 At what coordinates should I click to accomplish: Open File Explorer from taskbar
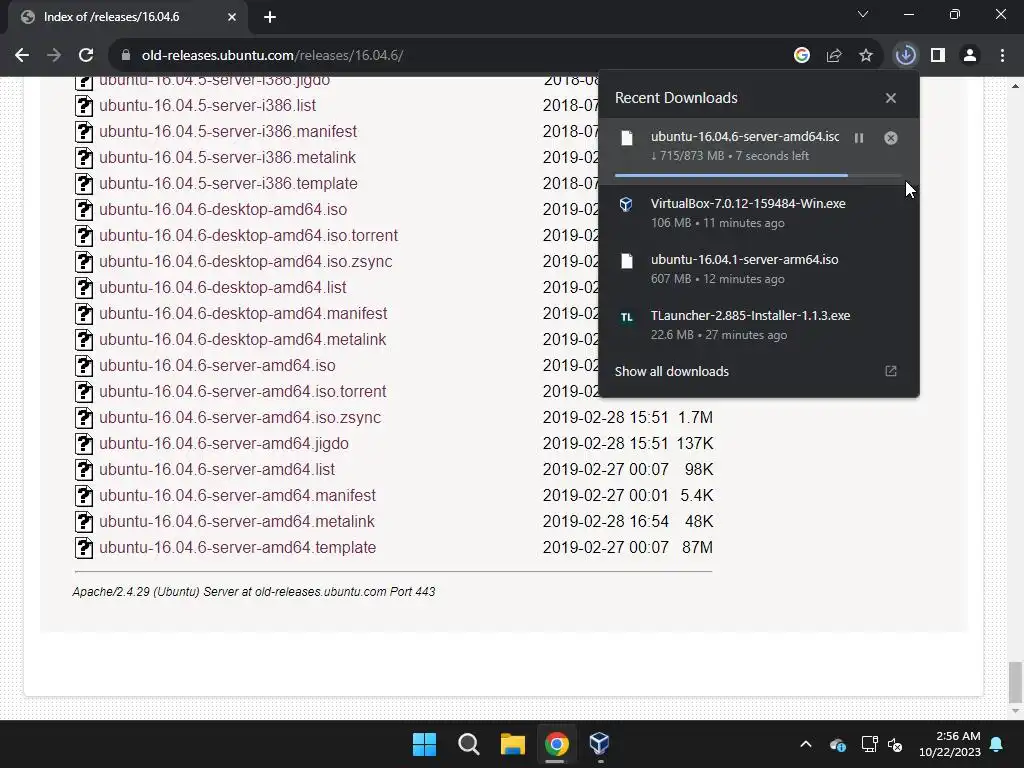pyautogui.click(x=513, y=744)
